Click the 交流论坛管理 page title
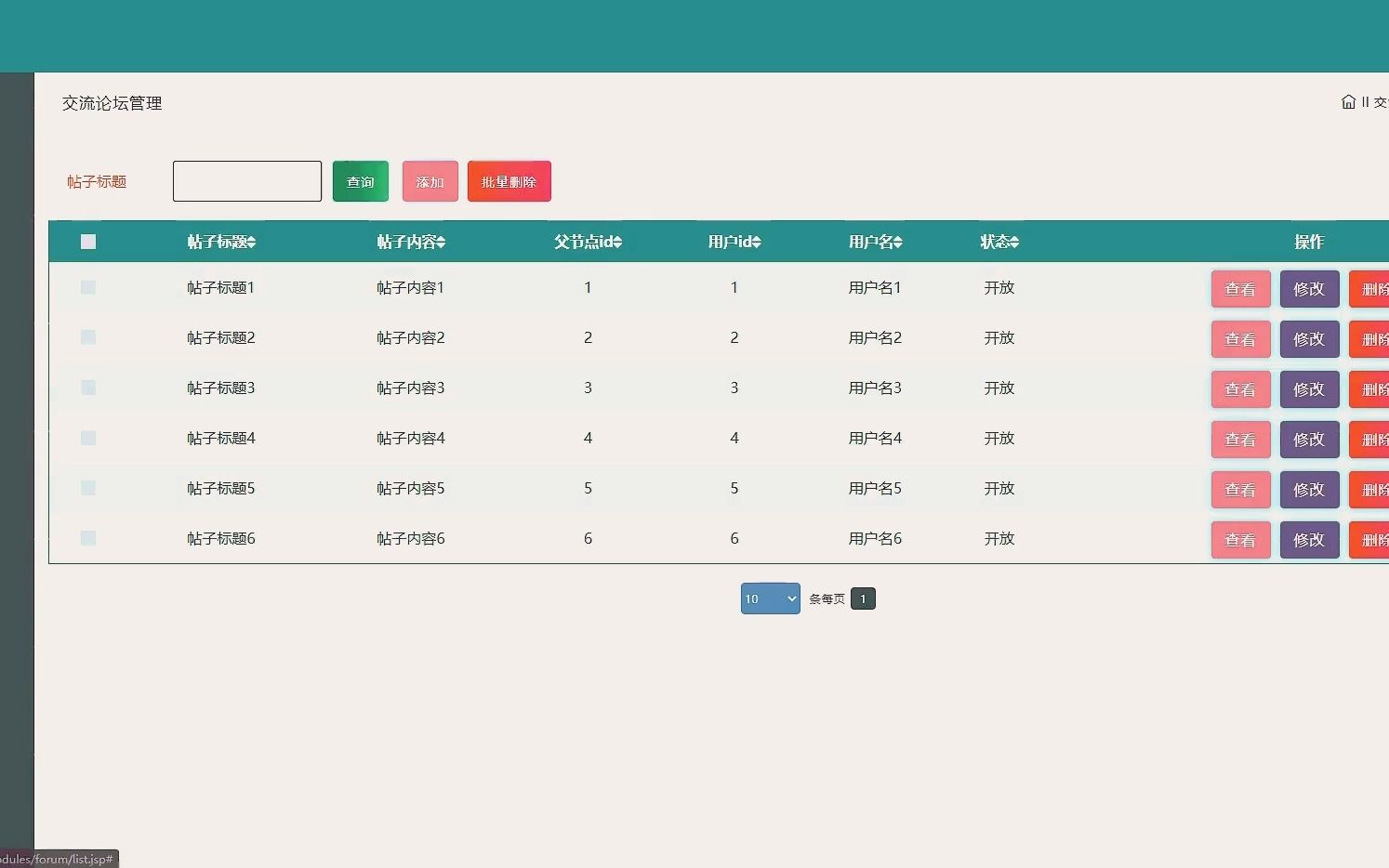The height and width of the screenshot is (868, 1389). tap(112, 103)
